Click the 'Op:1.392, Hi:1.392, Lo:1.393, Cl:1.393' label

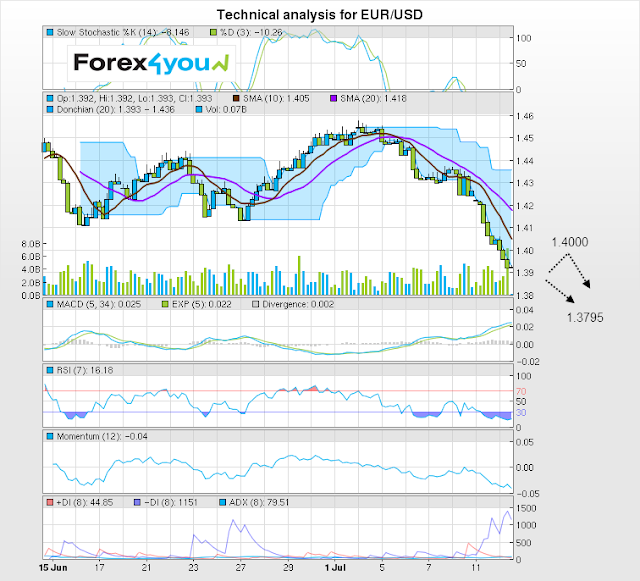pos(134,98)
